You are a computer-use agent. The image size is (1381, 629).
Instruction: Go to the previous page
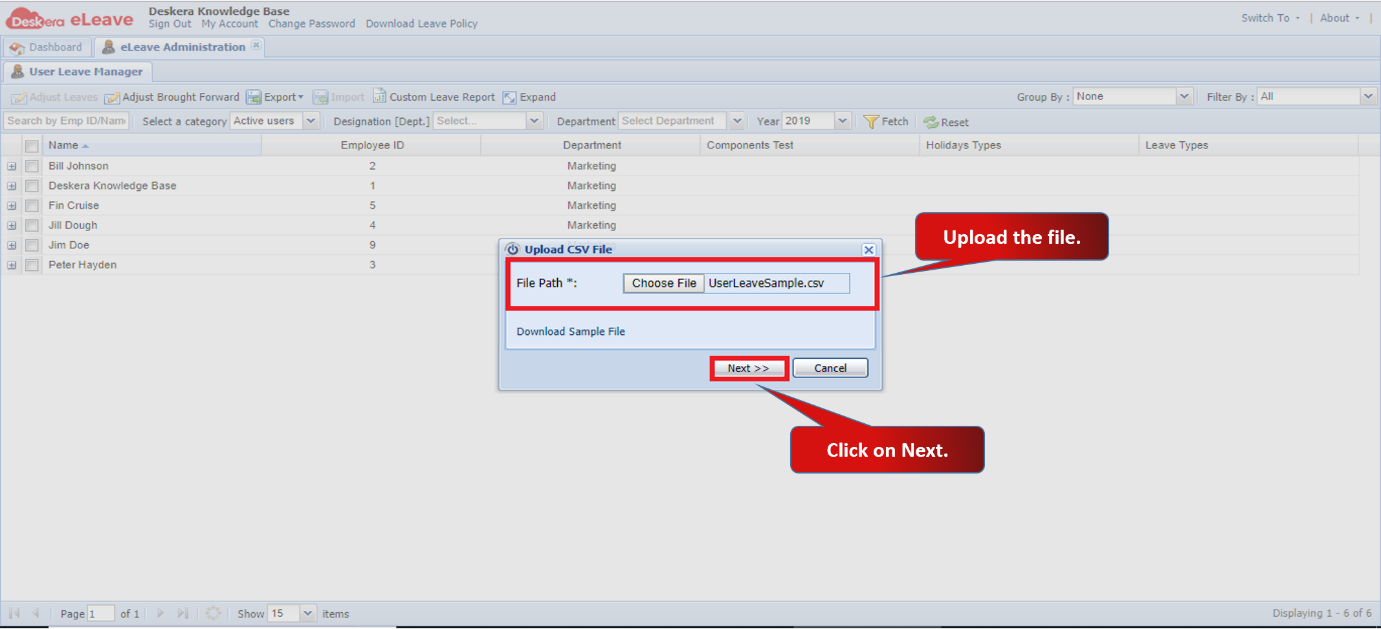click(36, 613)
